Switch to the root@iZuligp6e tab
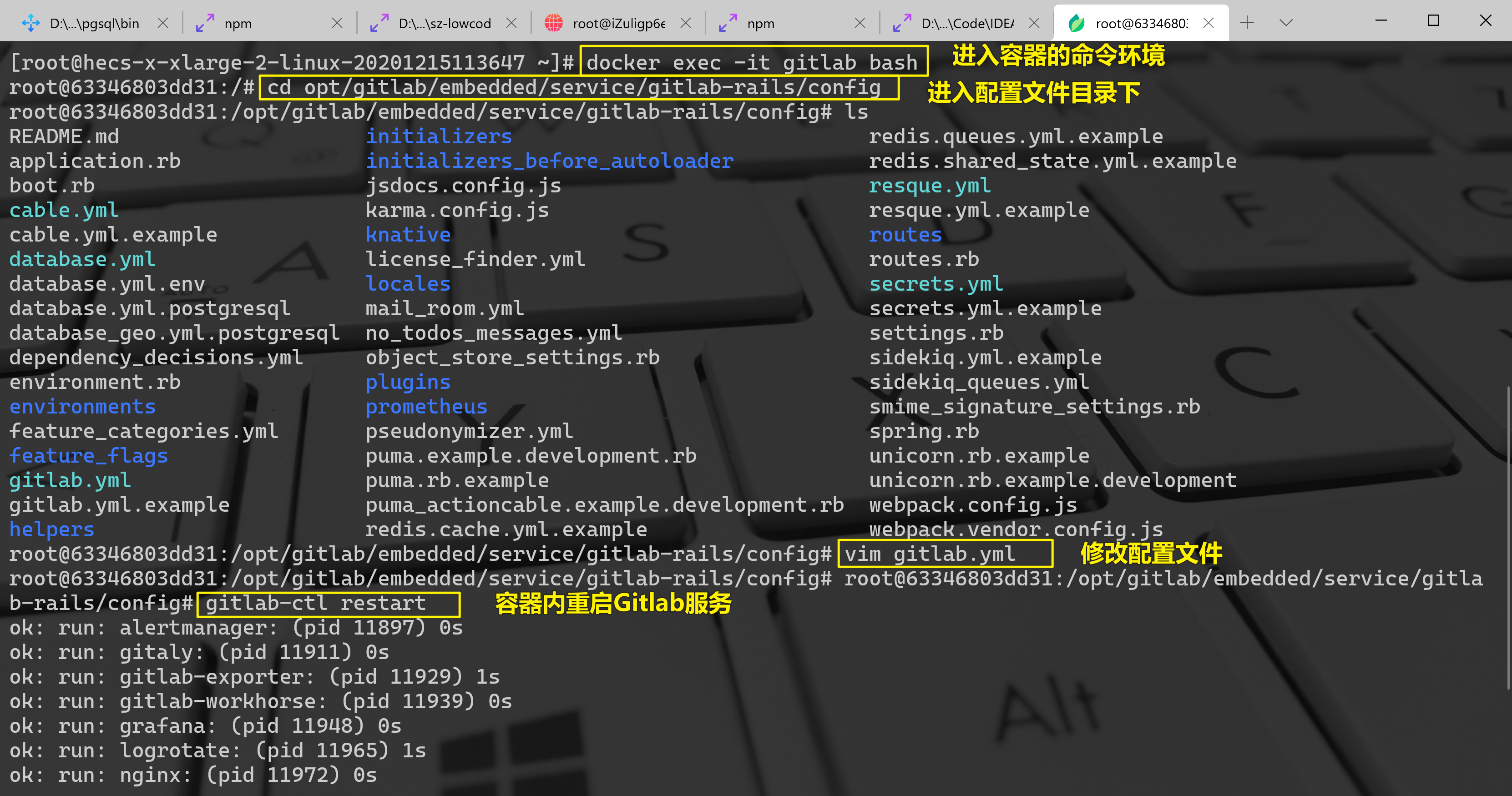The height and width of the screenshot is (796, 1512). coord(619,24)
